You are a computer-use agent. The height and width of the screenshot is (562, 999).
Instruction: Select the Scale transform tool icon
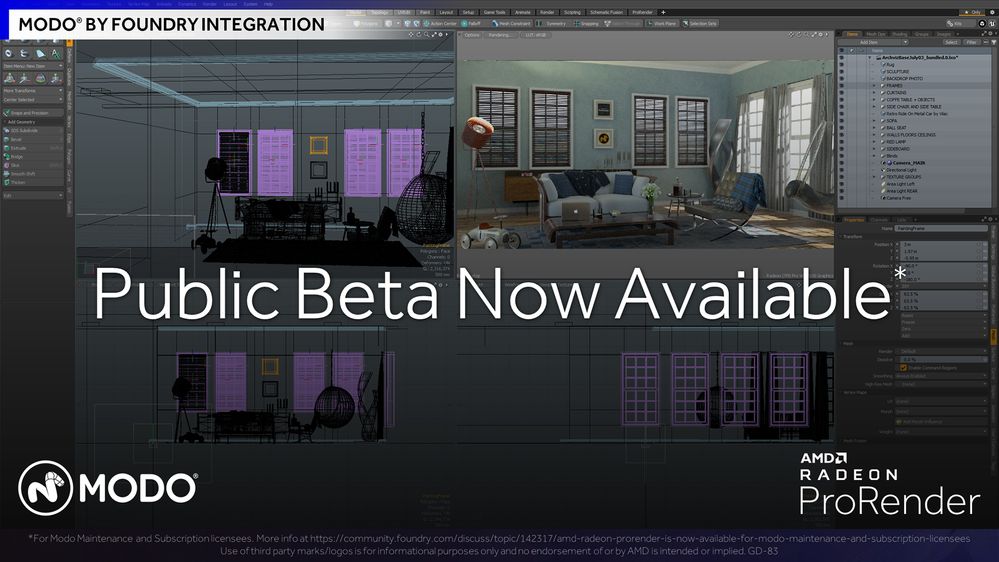[x=40, y=78]
